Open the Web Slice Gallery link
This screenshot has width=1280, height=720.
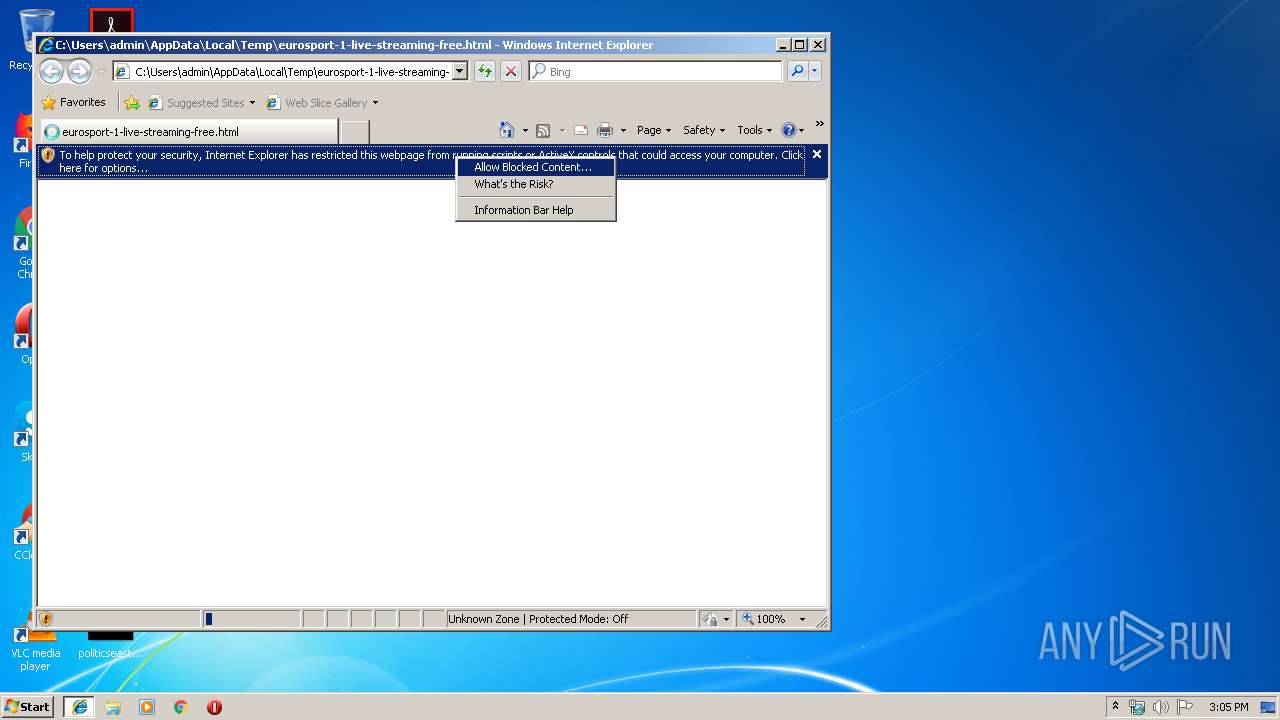pos(322,102)
